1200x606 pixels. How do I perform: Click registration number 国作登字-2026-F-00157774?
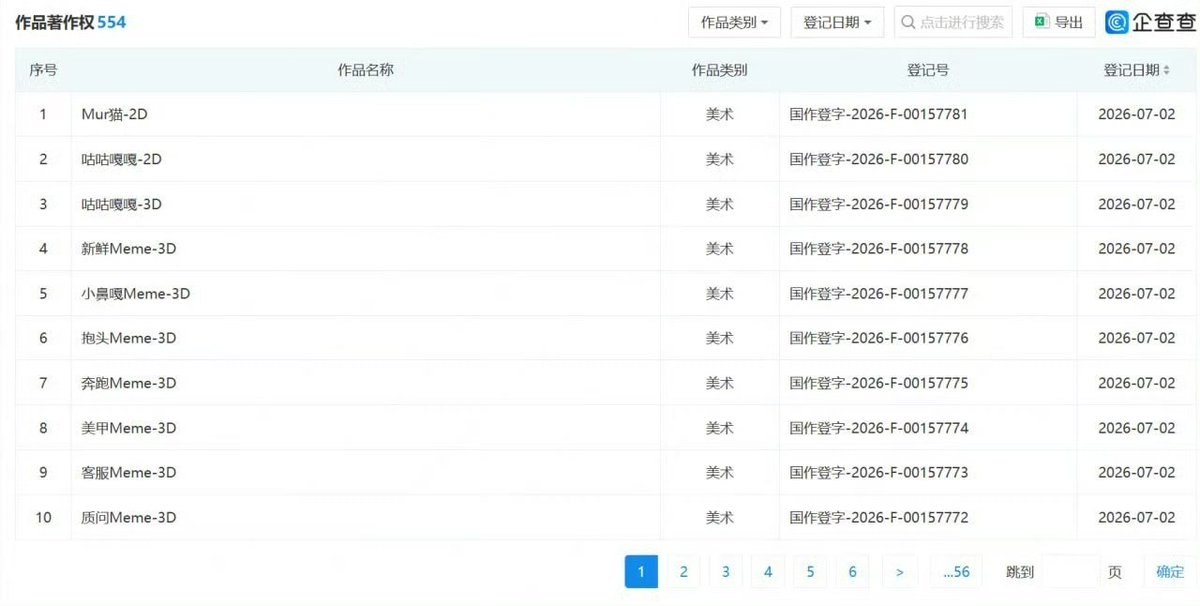pyautogui.click(x=879, y=428)
